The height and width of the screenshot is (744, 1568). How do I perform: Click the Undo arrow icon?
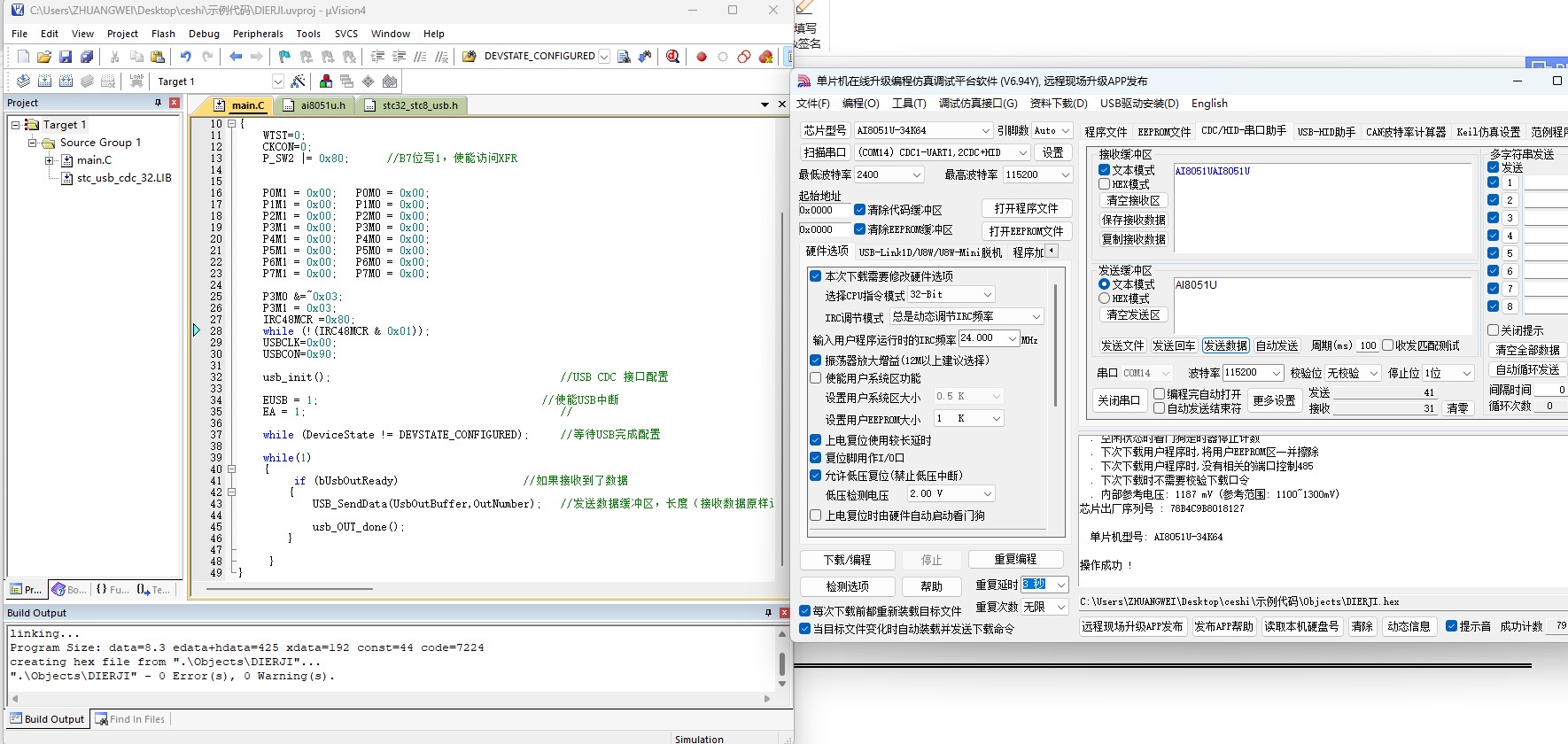[186, 57]
